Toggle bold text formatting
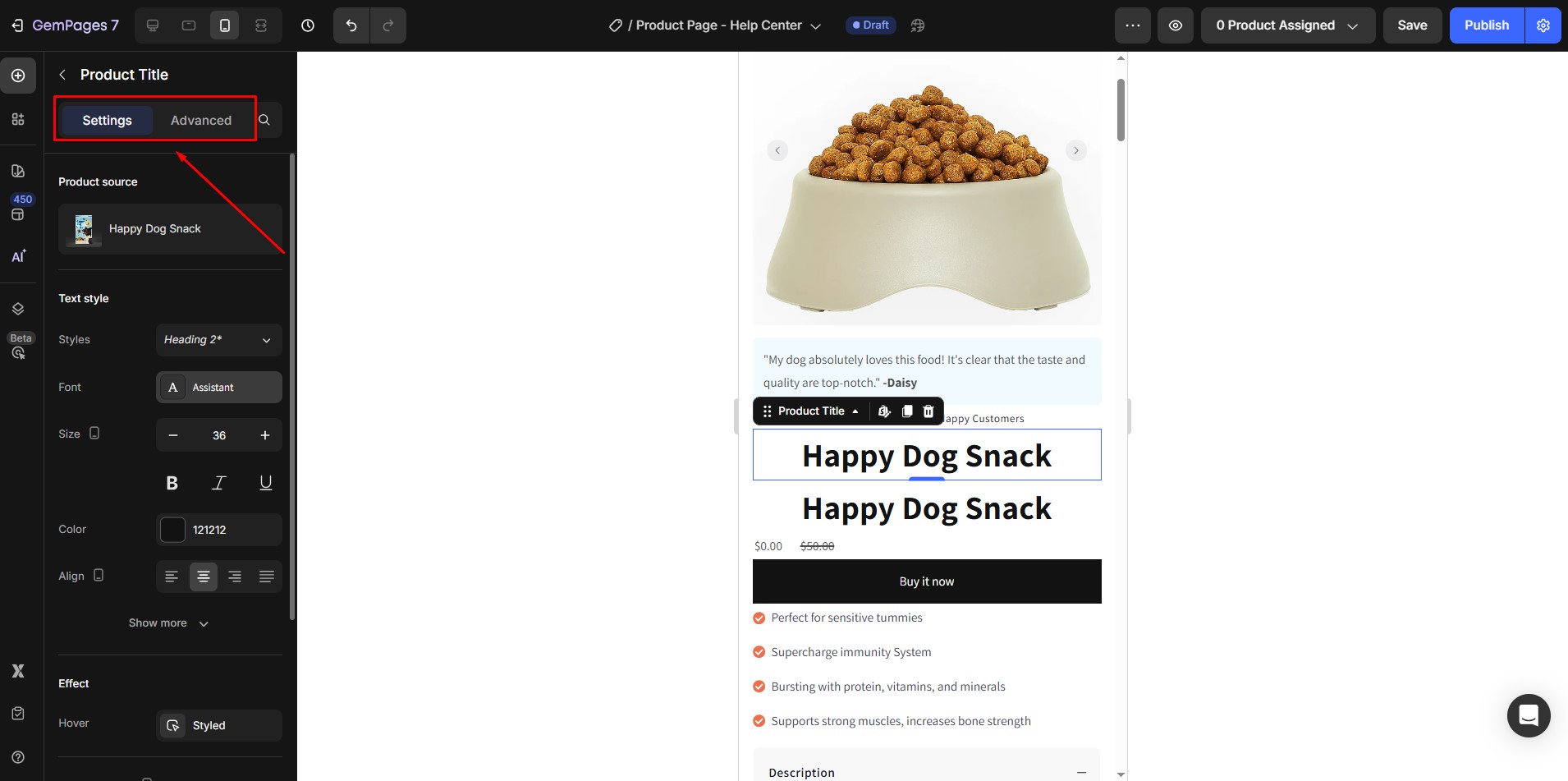 172,483
